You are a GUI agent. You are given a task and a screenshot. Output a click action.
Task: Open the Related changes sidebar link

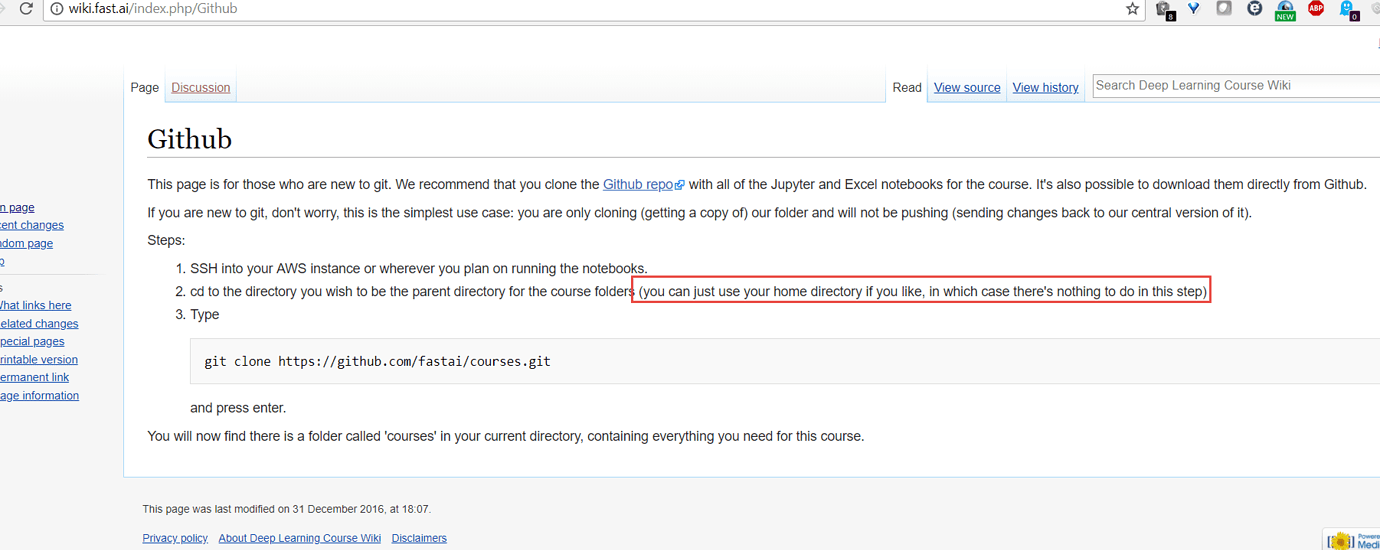[x=39, y=324]
